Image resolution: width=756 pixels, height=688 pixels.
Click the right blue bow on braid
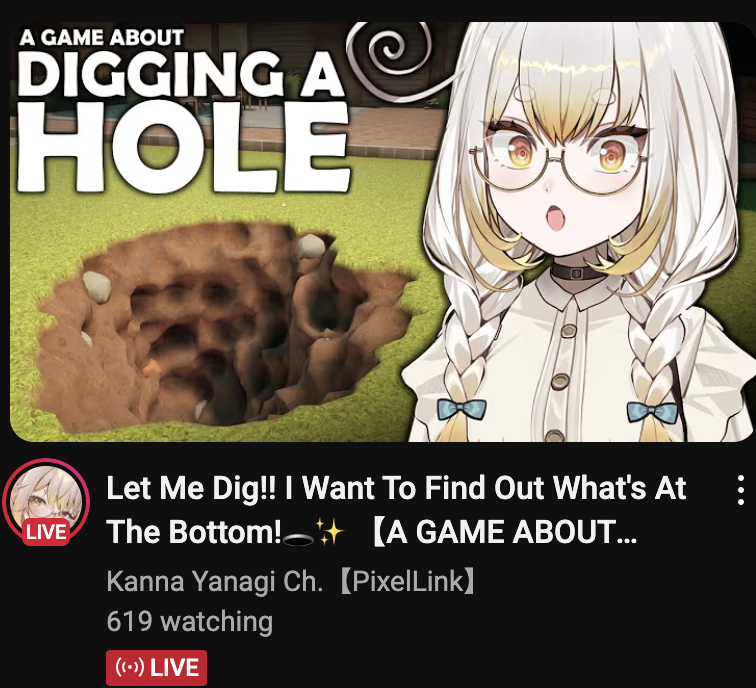coord(652,414)
